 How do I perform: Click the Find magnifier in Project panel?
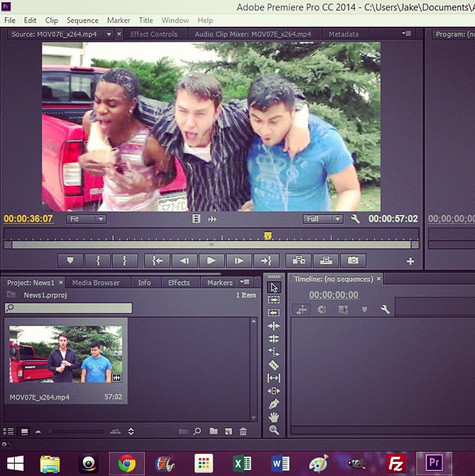(x=197, y=431)
